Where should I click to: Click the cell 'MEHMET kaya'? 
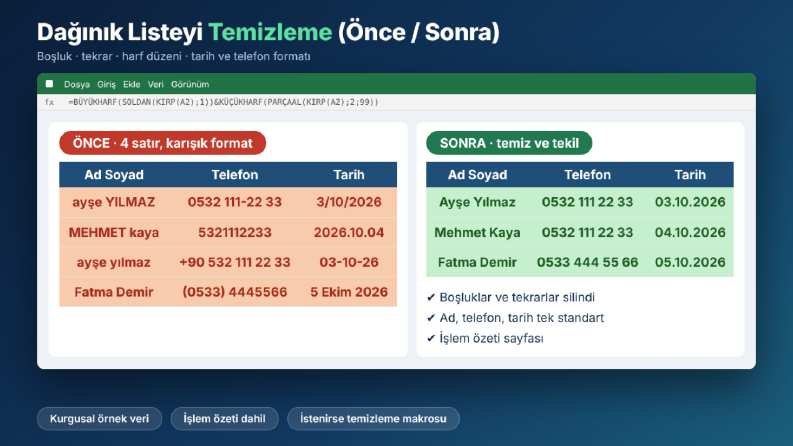(x=114, y=233)
